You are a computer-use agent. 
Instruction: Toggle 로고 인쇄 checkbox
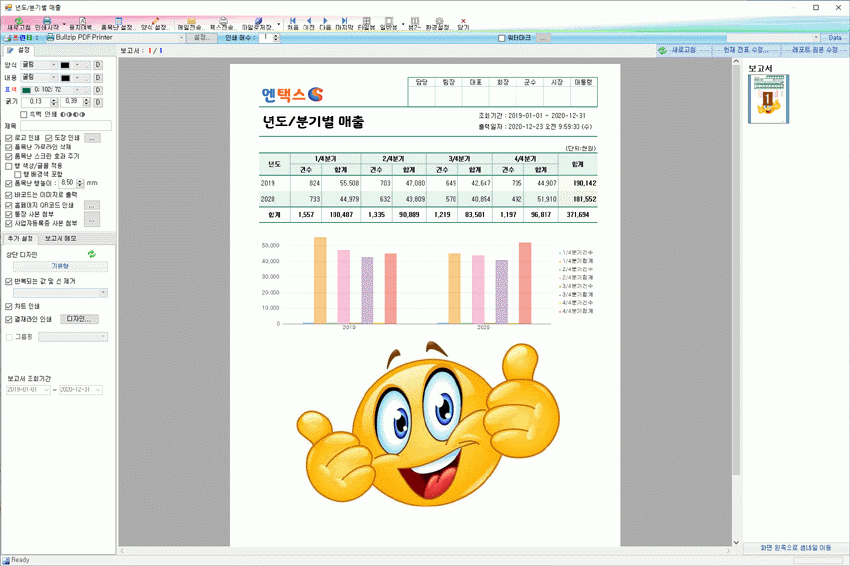[x=9, y=138]
